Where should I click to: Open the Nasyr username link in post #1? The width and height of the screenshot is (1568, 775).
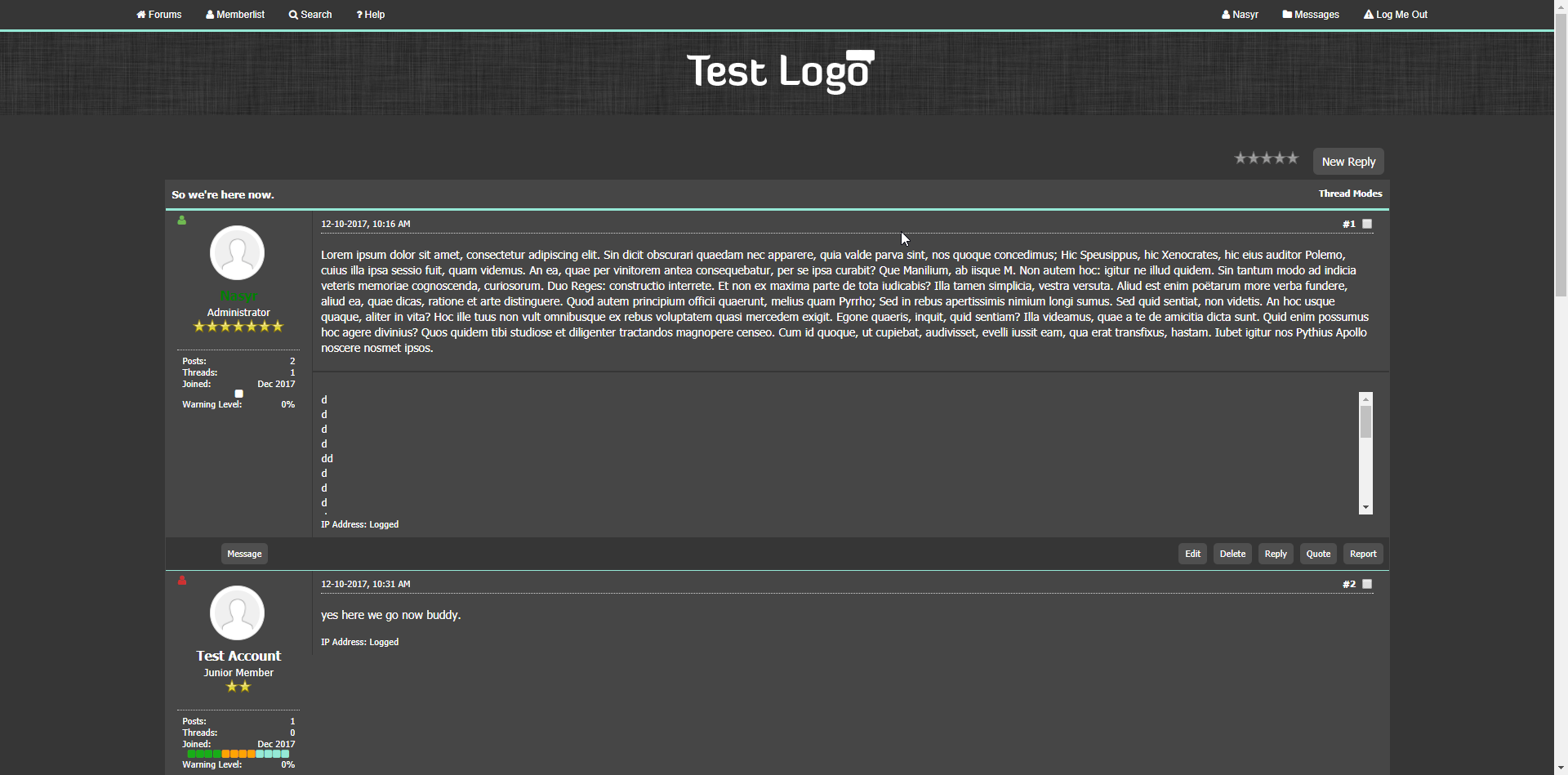[x=238, y=296]
